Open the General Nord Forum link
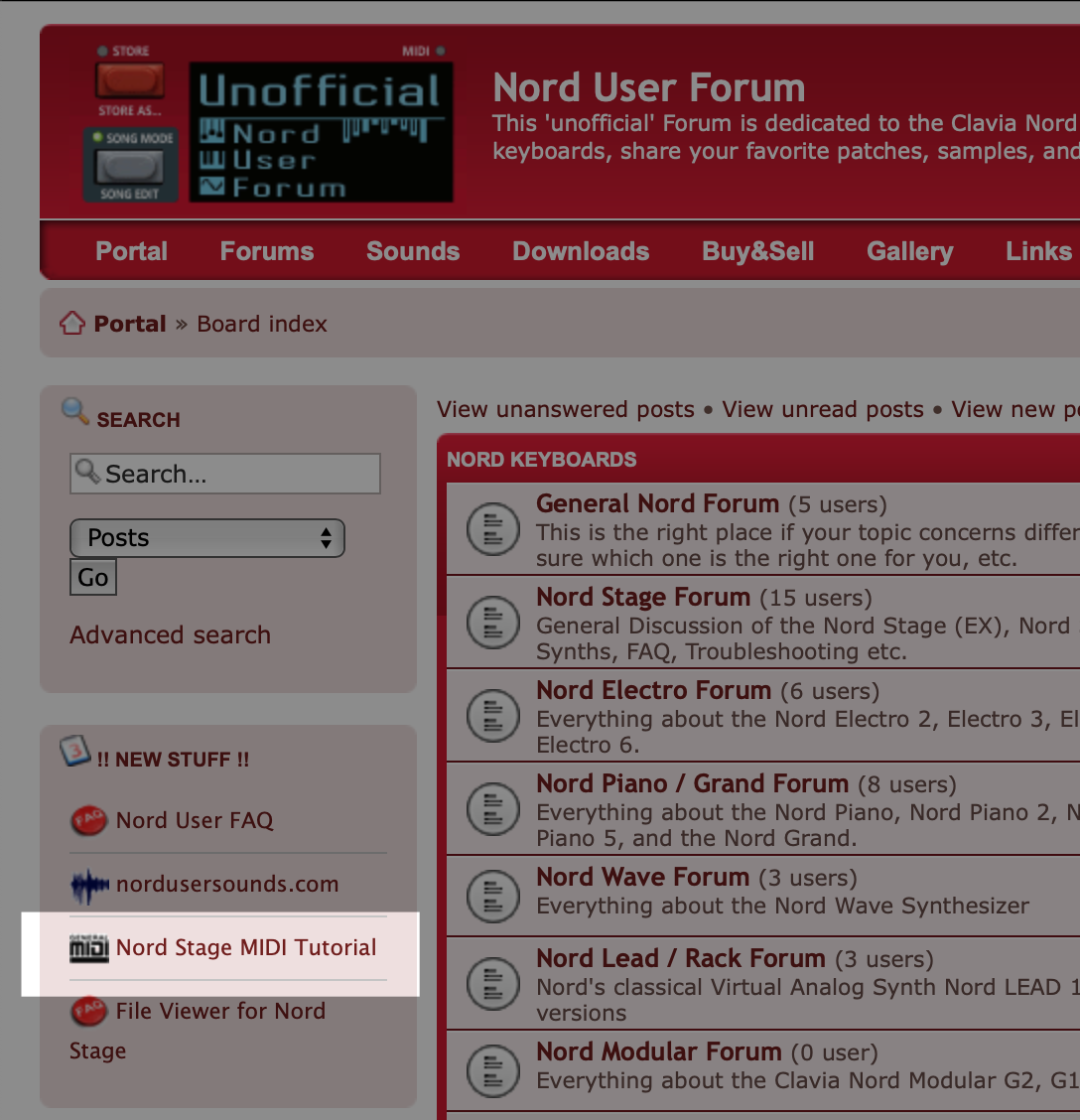1080x1120 pixels. click(658, 503)
